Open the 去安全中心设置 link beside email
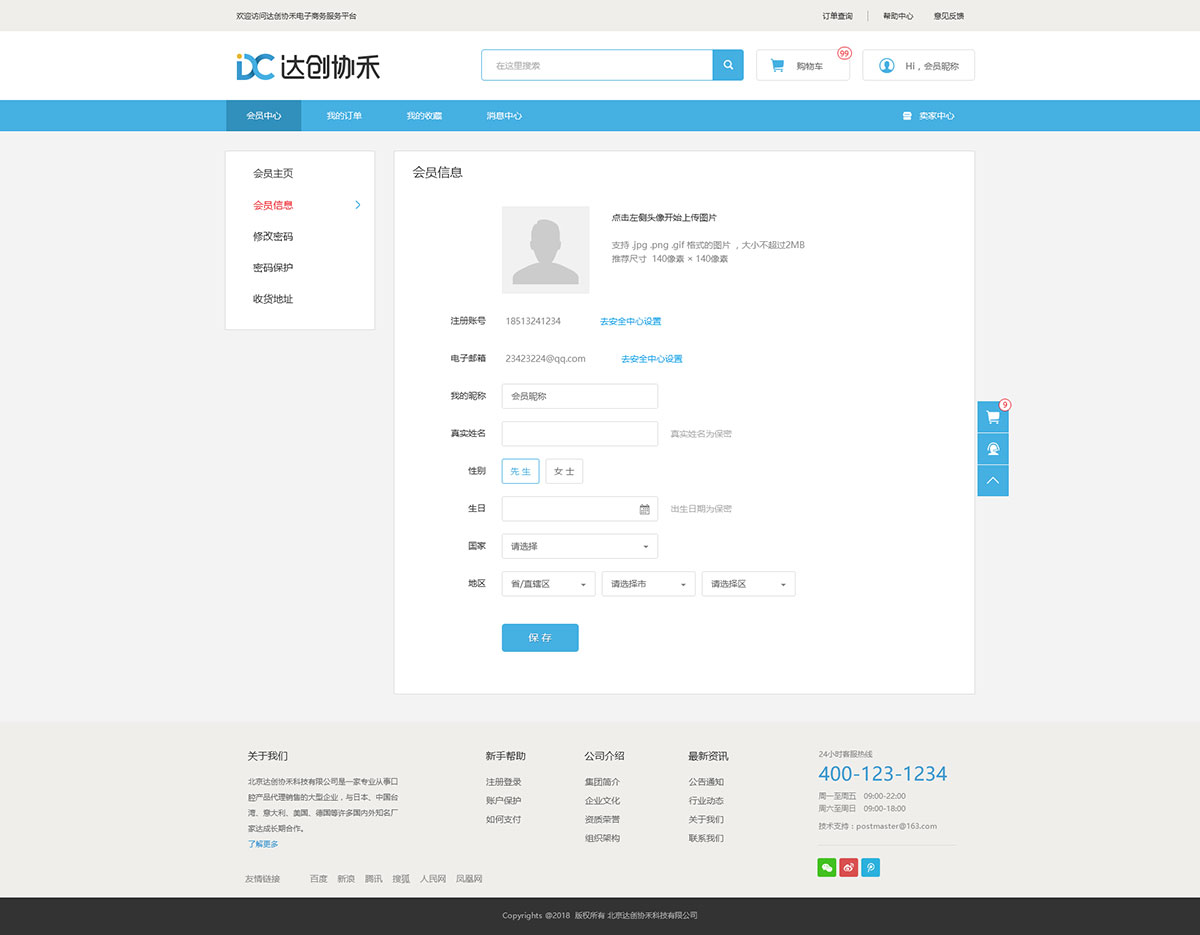 651,358
